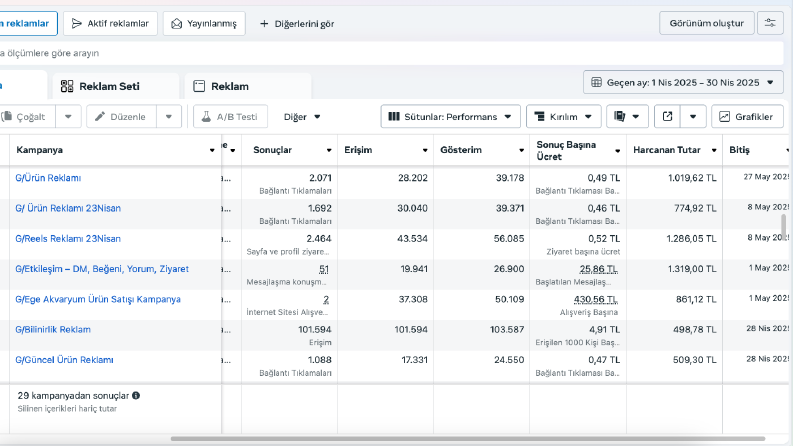Click the reach value 43.534

tap(412, 239)
